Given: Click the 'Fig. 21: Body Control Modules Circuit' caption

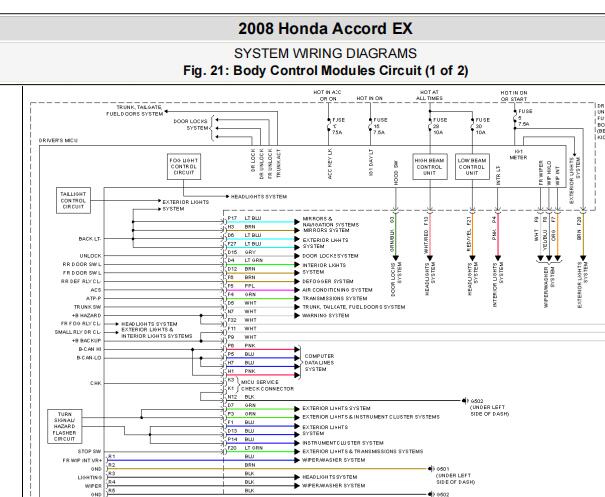Looking at the screenshot, I should [x=302, y=71].
